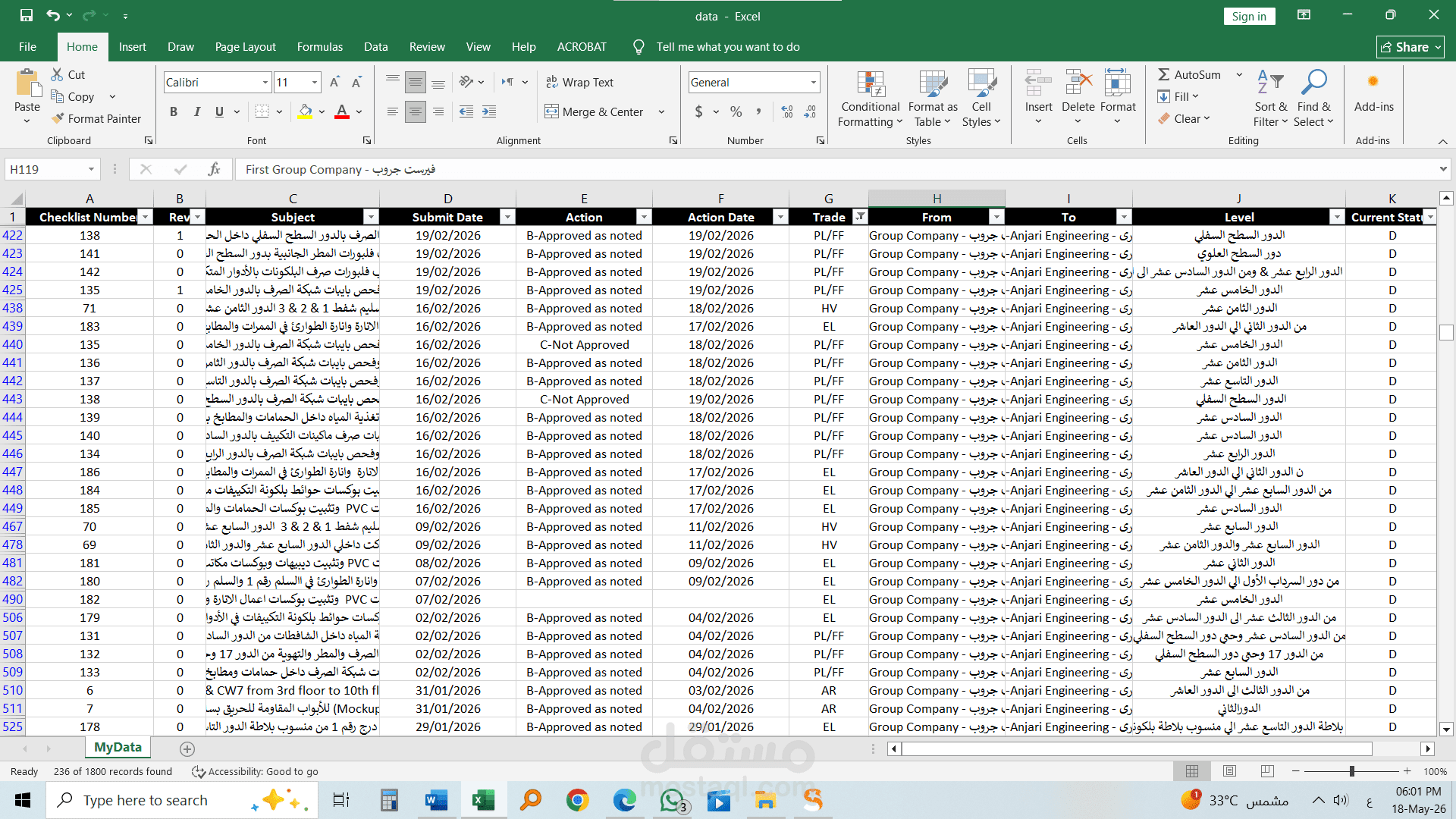Click the Share button
Image resolution: width=1456 pixels, height=819 pixels.
pyautogui.click(x=1410, y=47)
